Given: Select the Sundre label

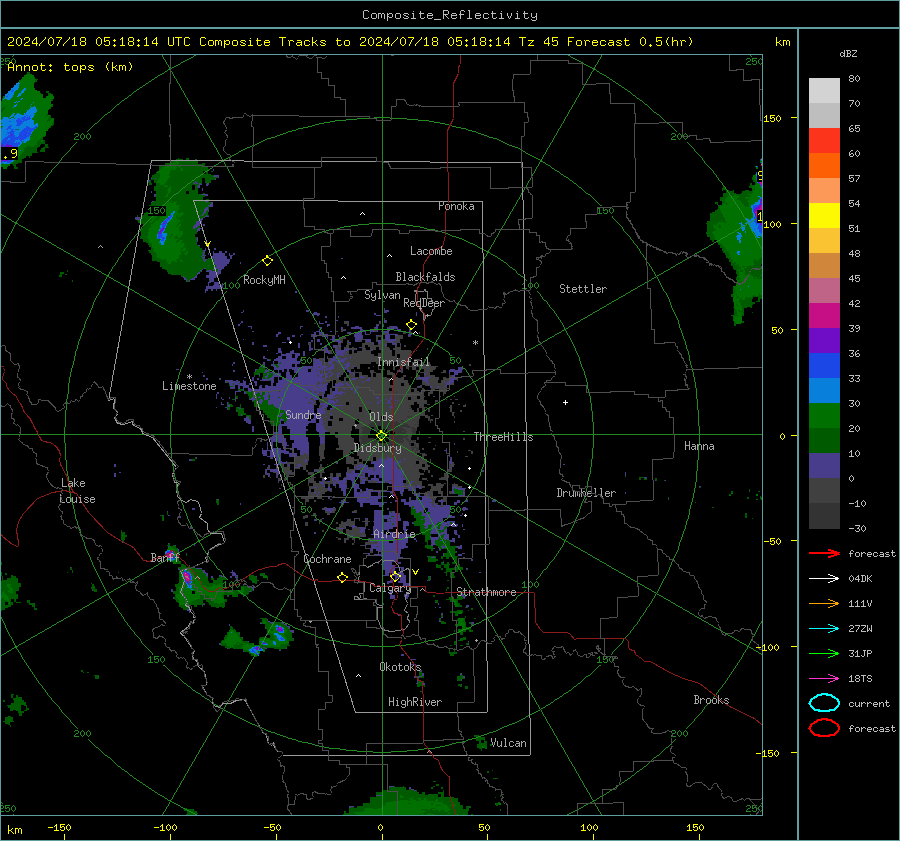Looking at the screenshot, I should [x=303, y=415].
